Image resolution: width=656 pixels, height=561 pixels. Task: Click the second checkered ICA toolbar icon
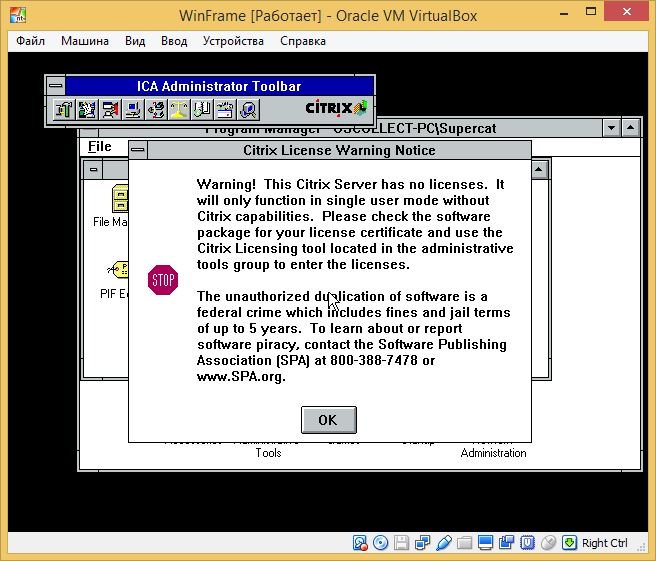[87, 110]
